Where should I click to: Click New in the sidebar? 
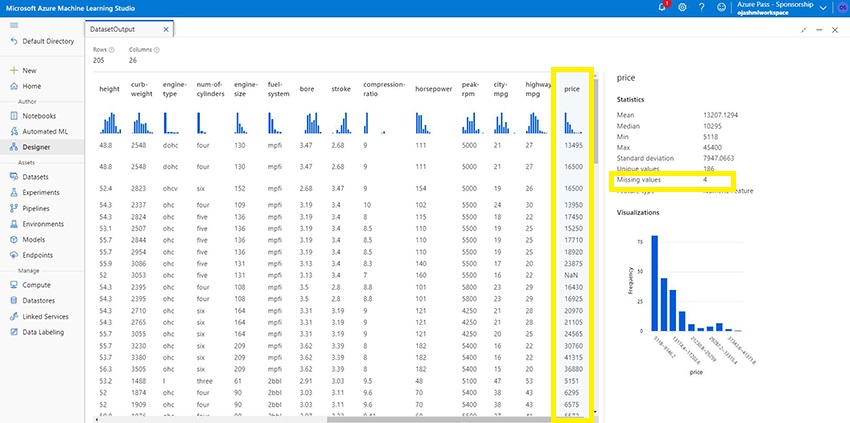point(30,71)
